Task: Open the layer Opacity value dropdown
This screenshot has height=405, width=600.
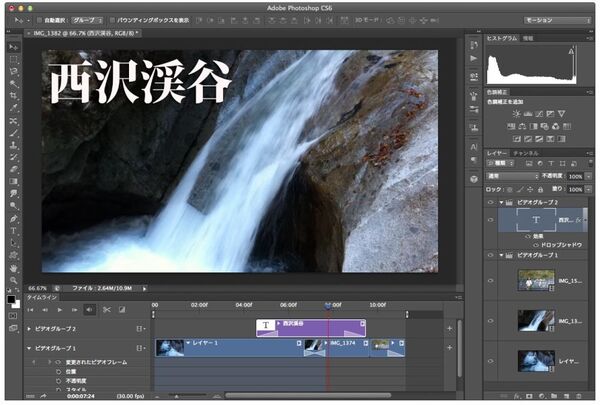Action: pyautogui.click(x=589, y=176)
